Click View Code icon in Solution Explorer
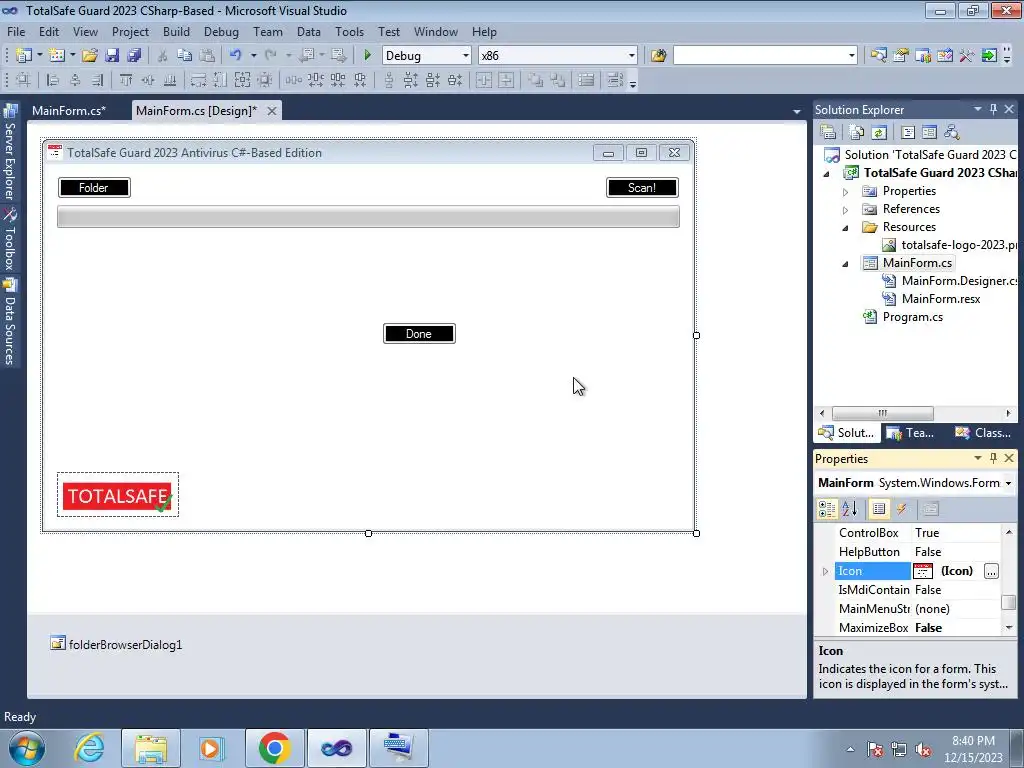 click(x=908, y=133)
